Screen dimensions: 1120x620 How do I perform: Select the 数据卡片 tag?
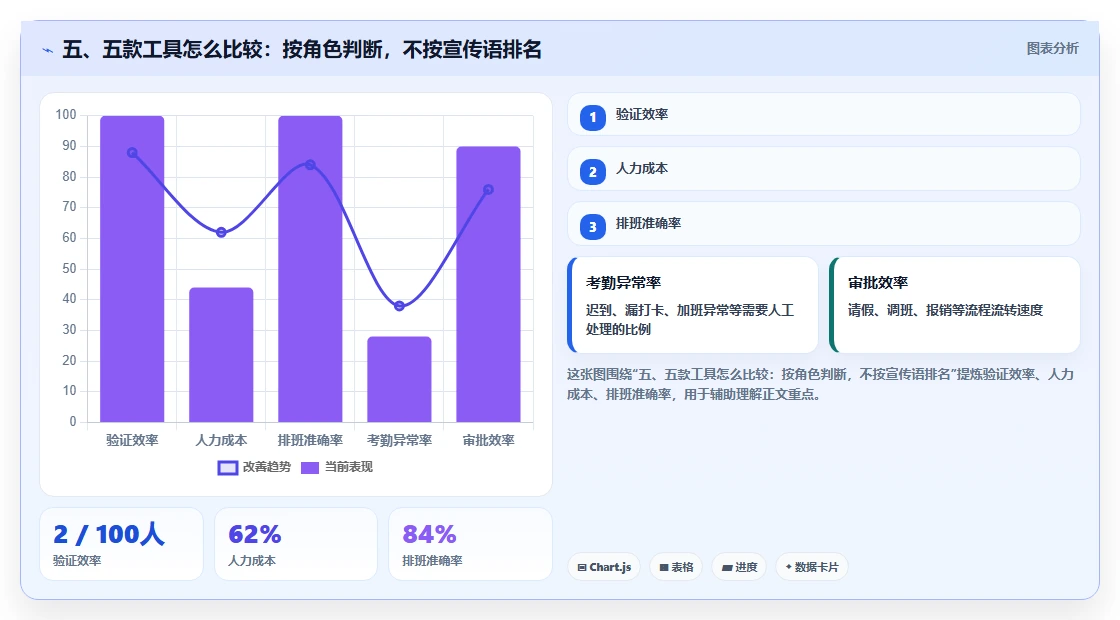pyautogui.click(x=812, y=567)
